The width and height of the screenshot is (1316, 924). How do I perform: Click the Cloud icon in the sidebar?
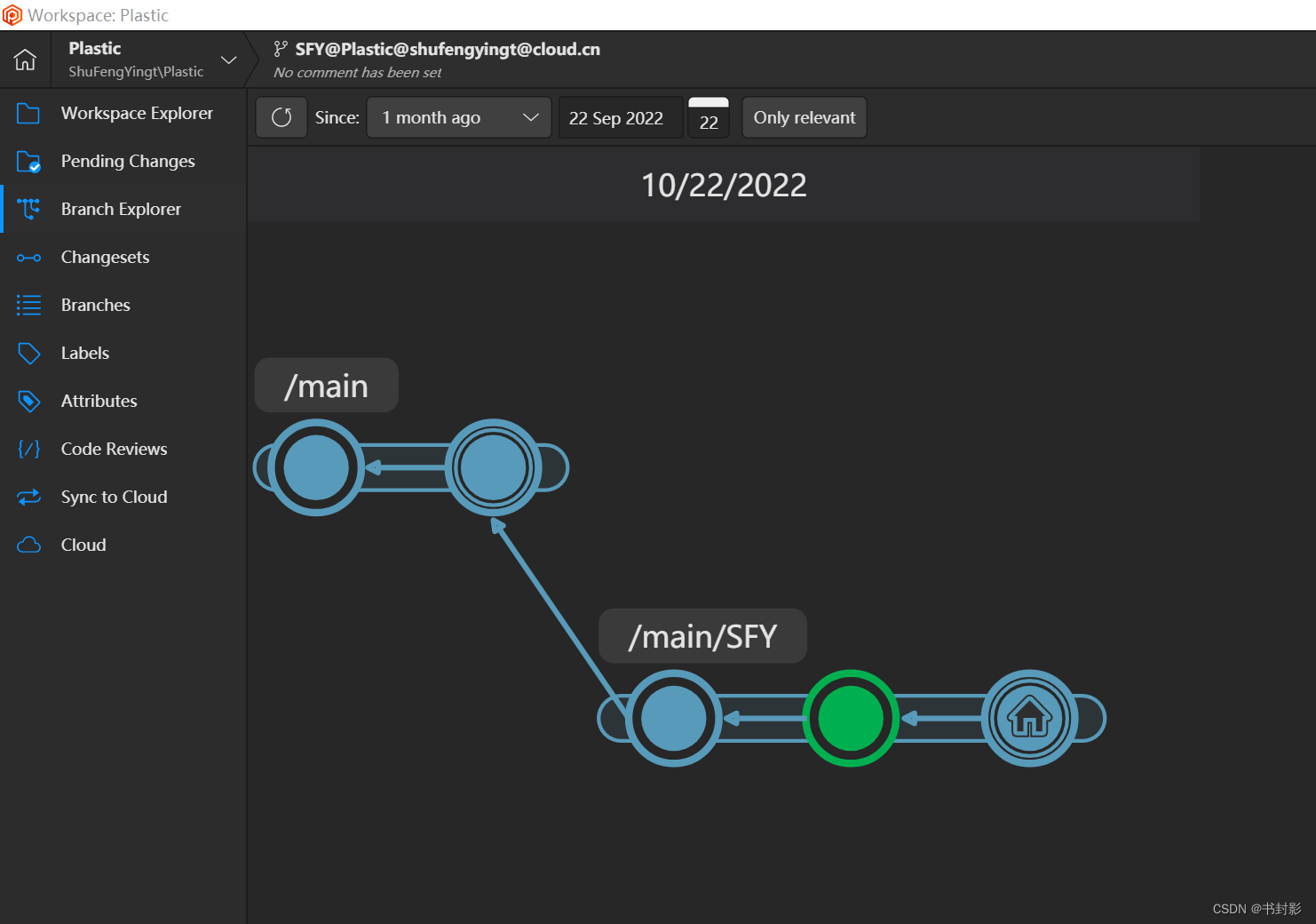(28, 545)
